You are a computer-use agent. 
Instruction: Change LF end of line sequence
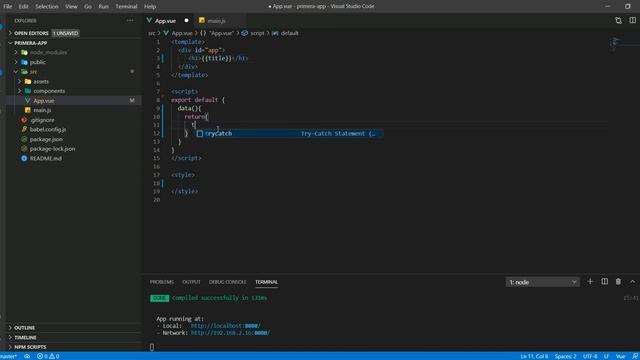click(606, 356)
